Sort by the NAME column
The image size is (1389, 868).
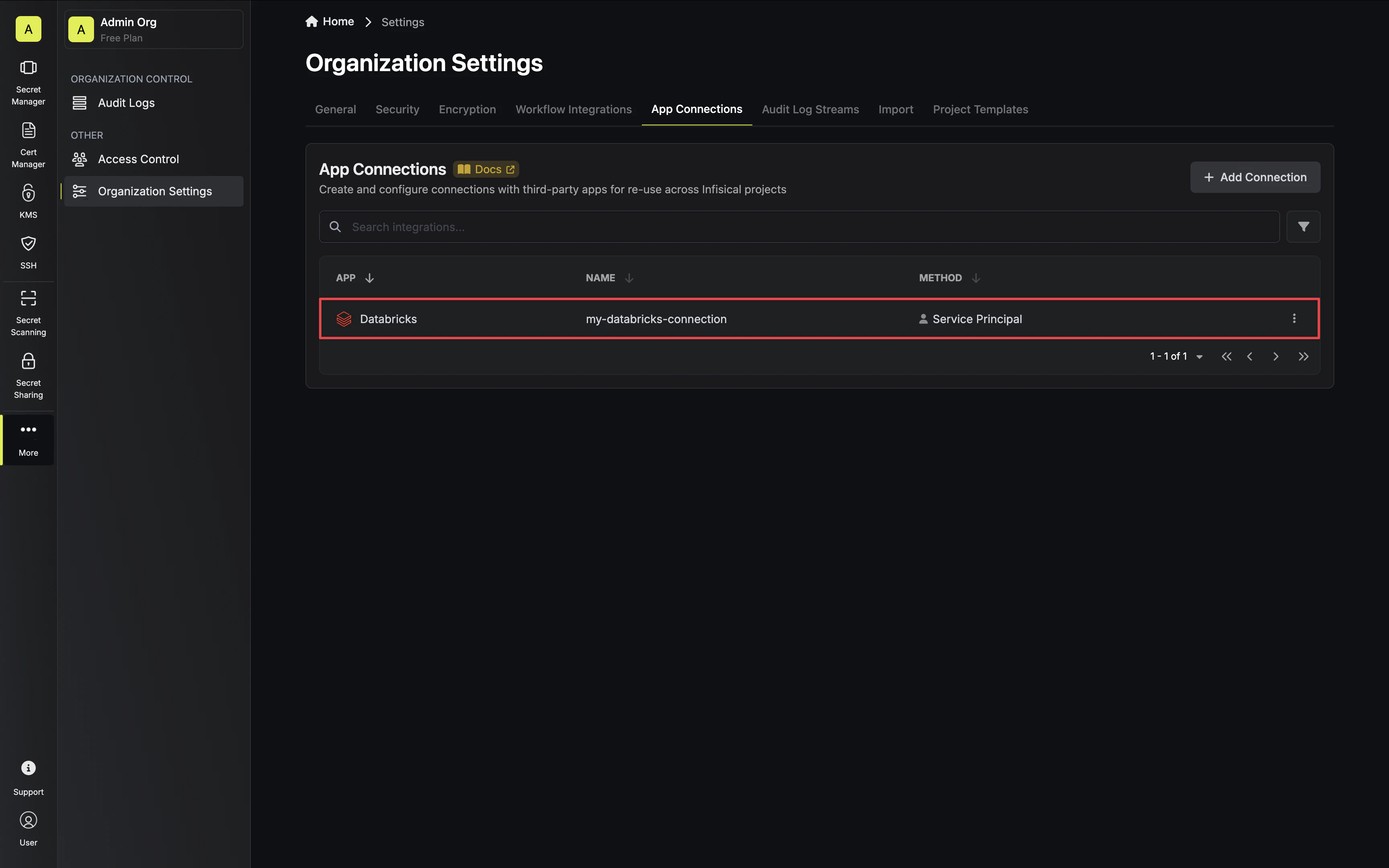point(610,278)
